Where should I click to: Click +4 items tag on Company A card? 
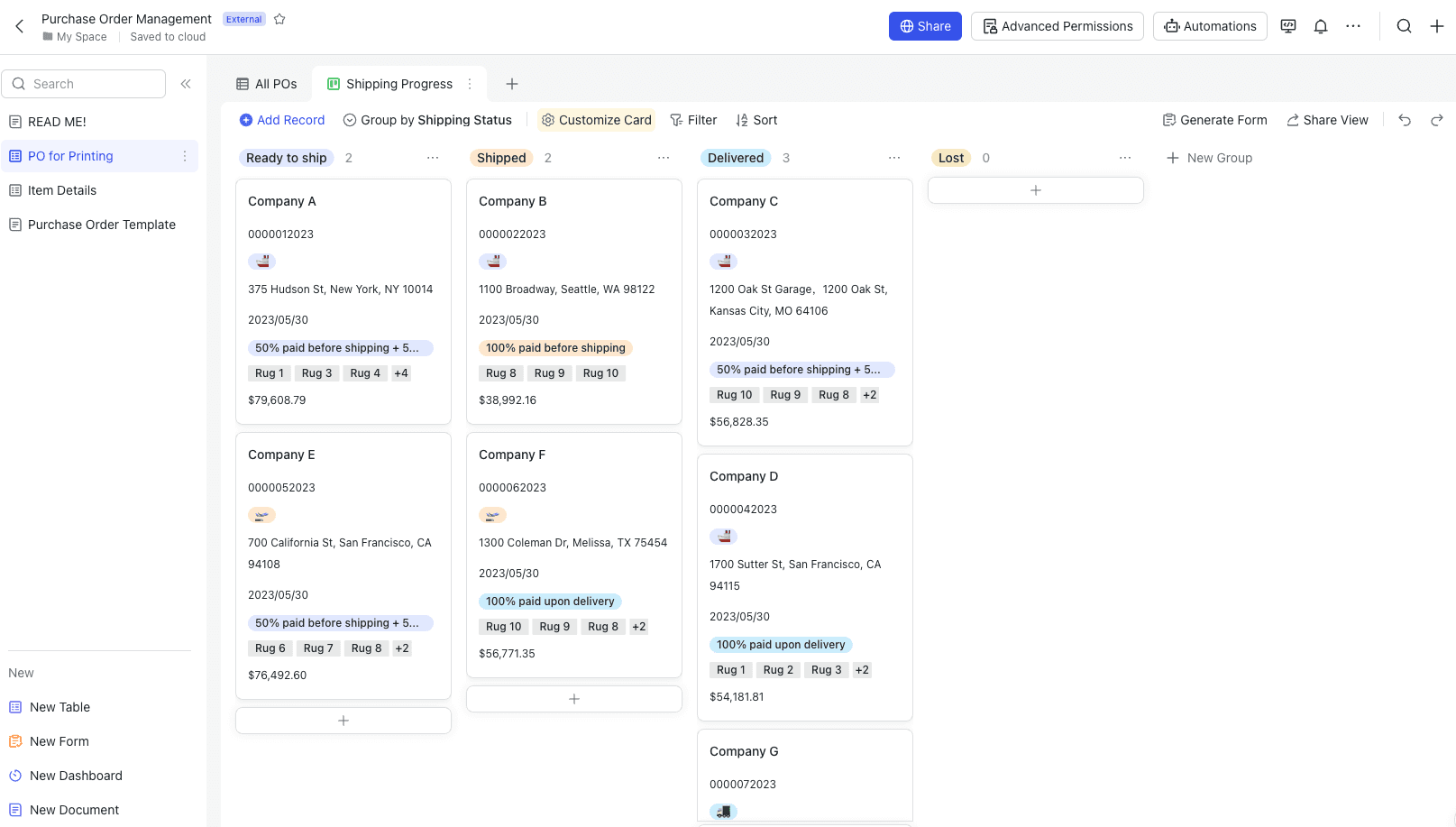click(x=401, y=373)
